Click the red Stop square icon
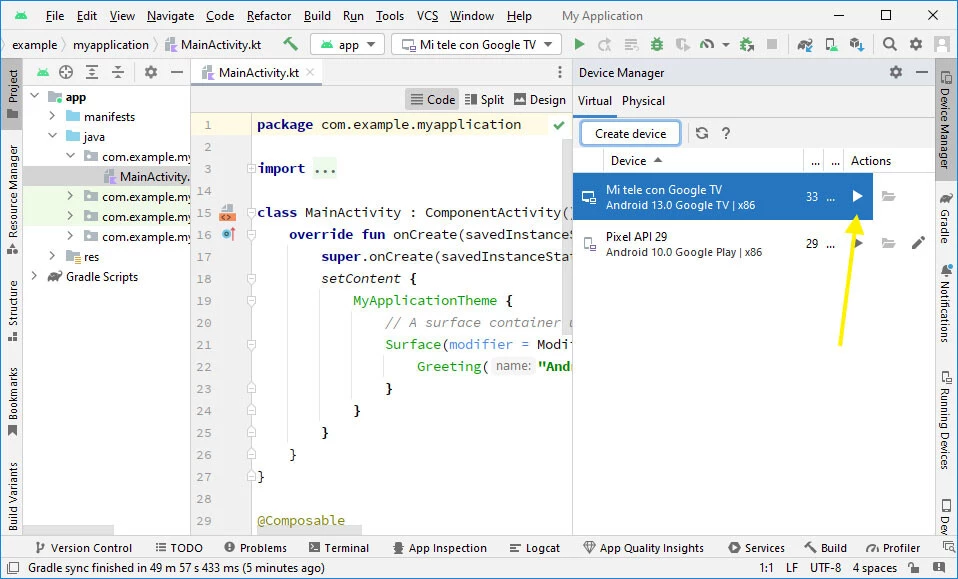Image resolution: width=958 pixels, height=579 pixels. pos(772,44)
